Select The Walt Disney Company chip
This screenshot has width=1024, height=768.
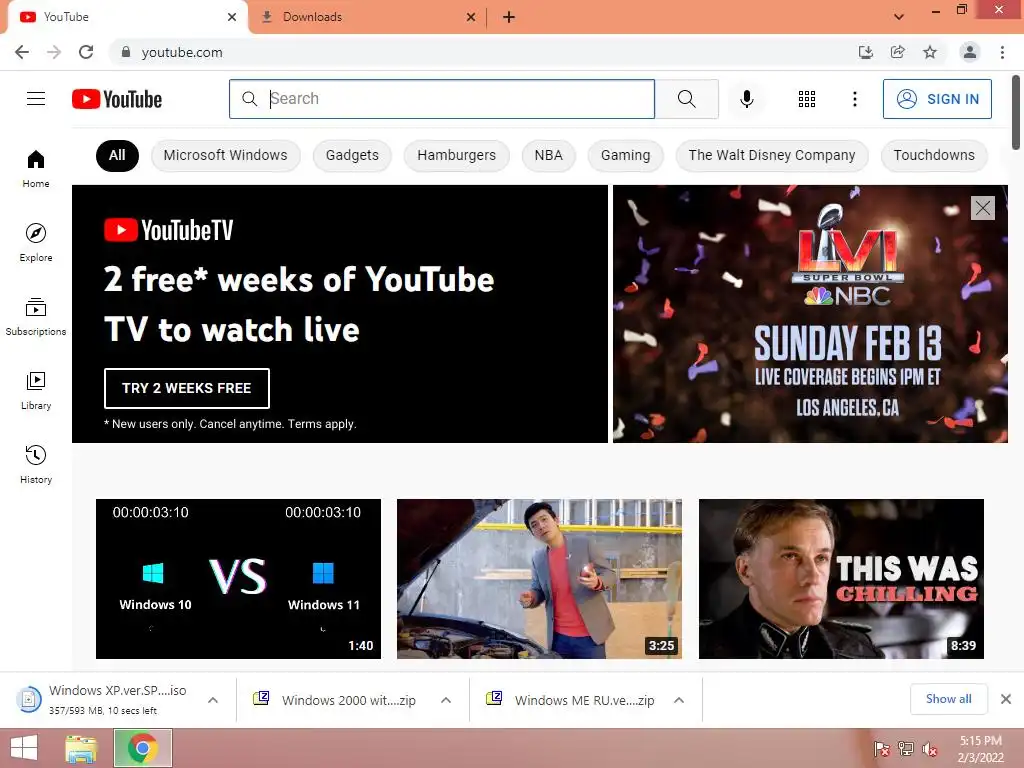[772, 155]
